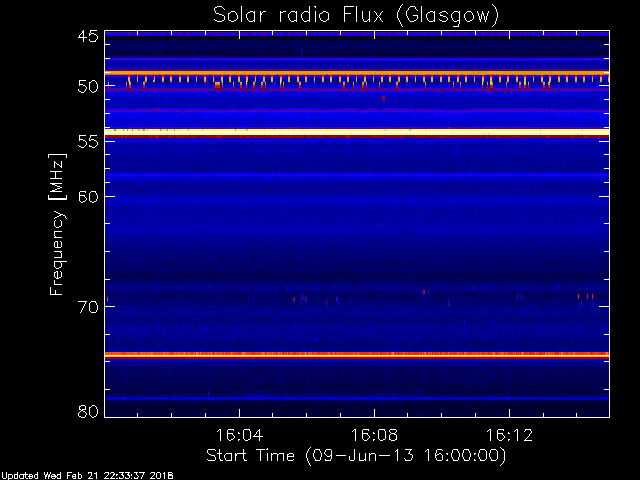The height and width of the screenshot is (480, 640).
Task: Click the title 'Solar radio Flux (Glasgow)'
Action: (356, 16)
